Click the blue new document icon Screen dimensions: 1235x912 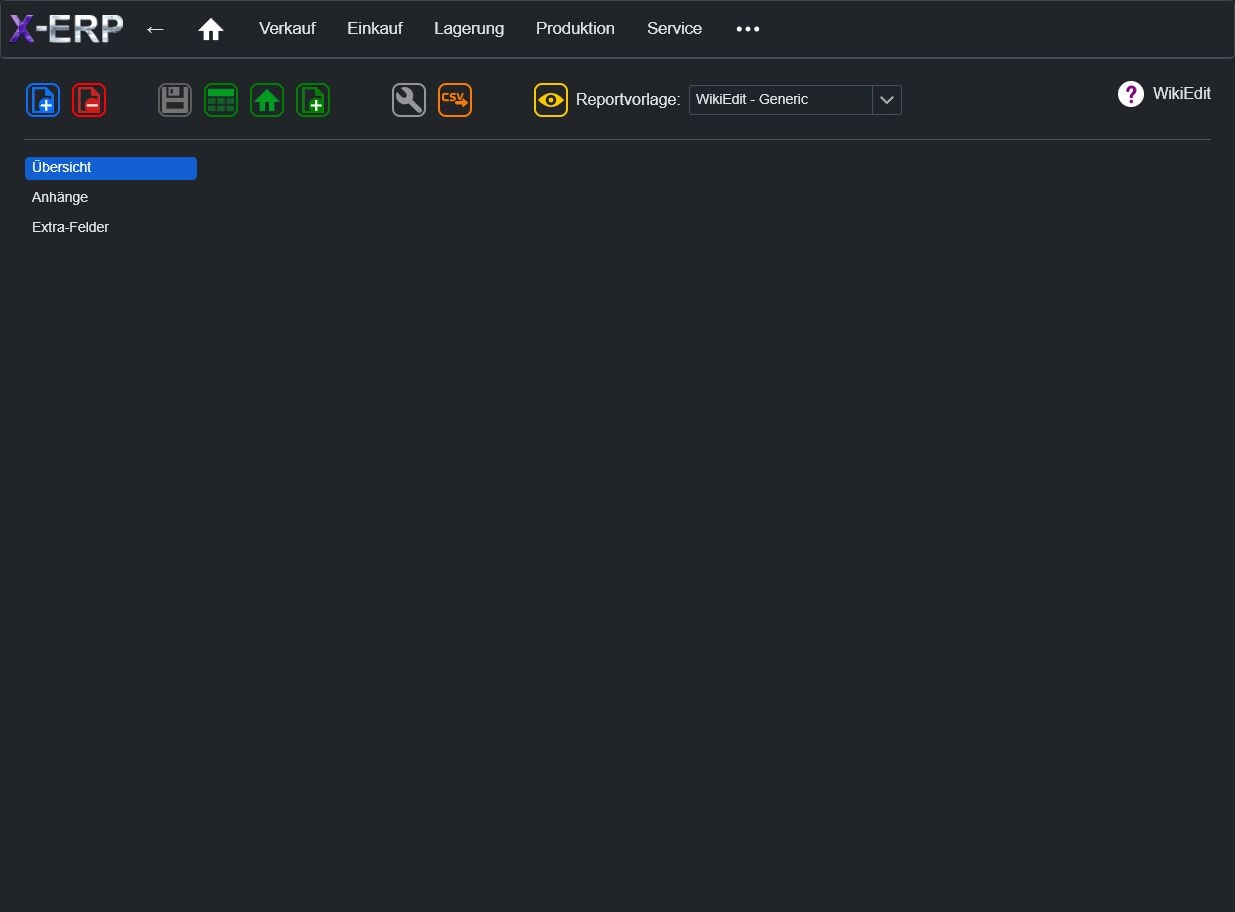(43, 100)
